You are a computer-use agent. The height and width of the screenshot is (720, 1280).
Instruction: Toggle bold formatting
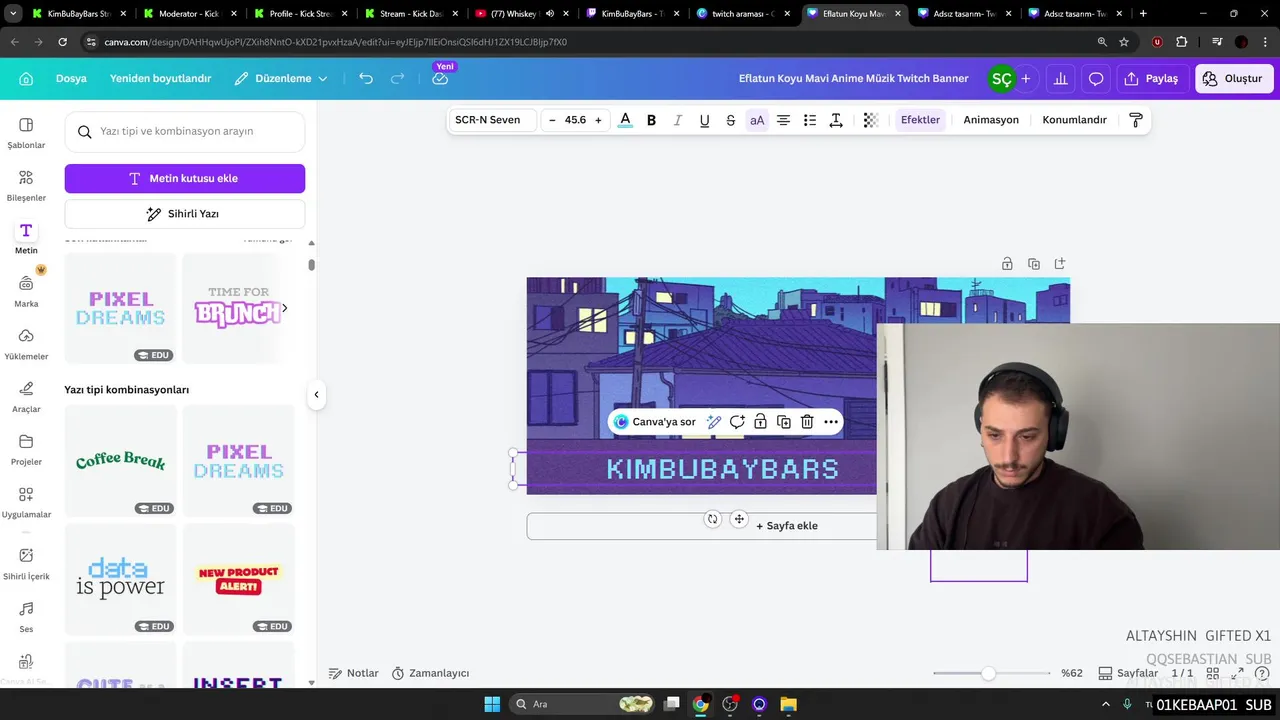coord(651,120)
